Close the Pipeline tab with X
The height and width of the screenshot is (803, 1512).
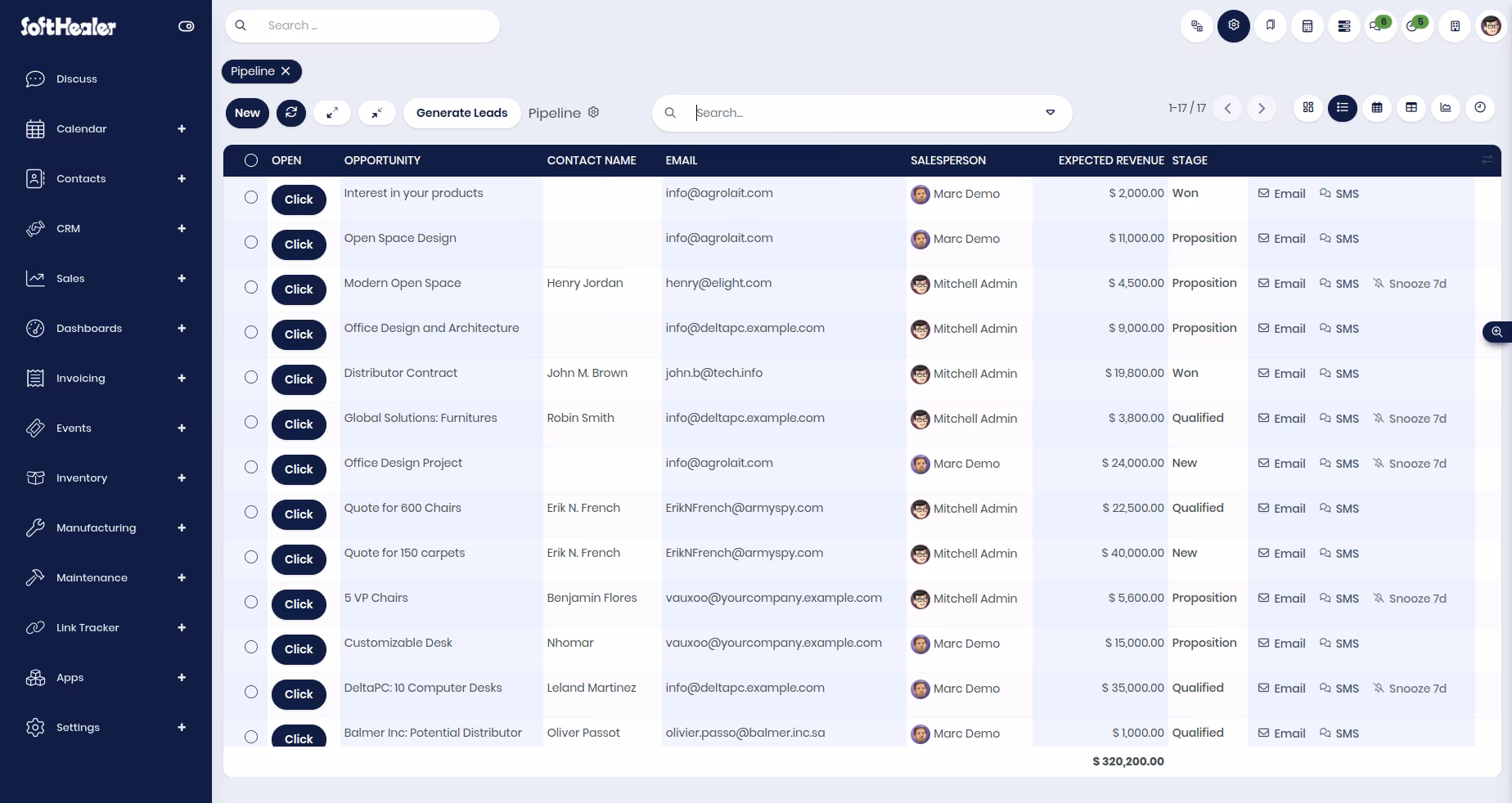point(286,71)
